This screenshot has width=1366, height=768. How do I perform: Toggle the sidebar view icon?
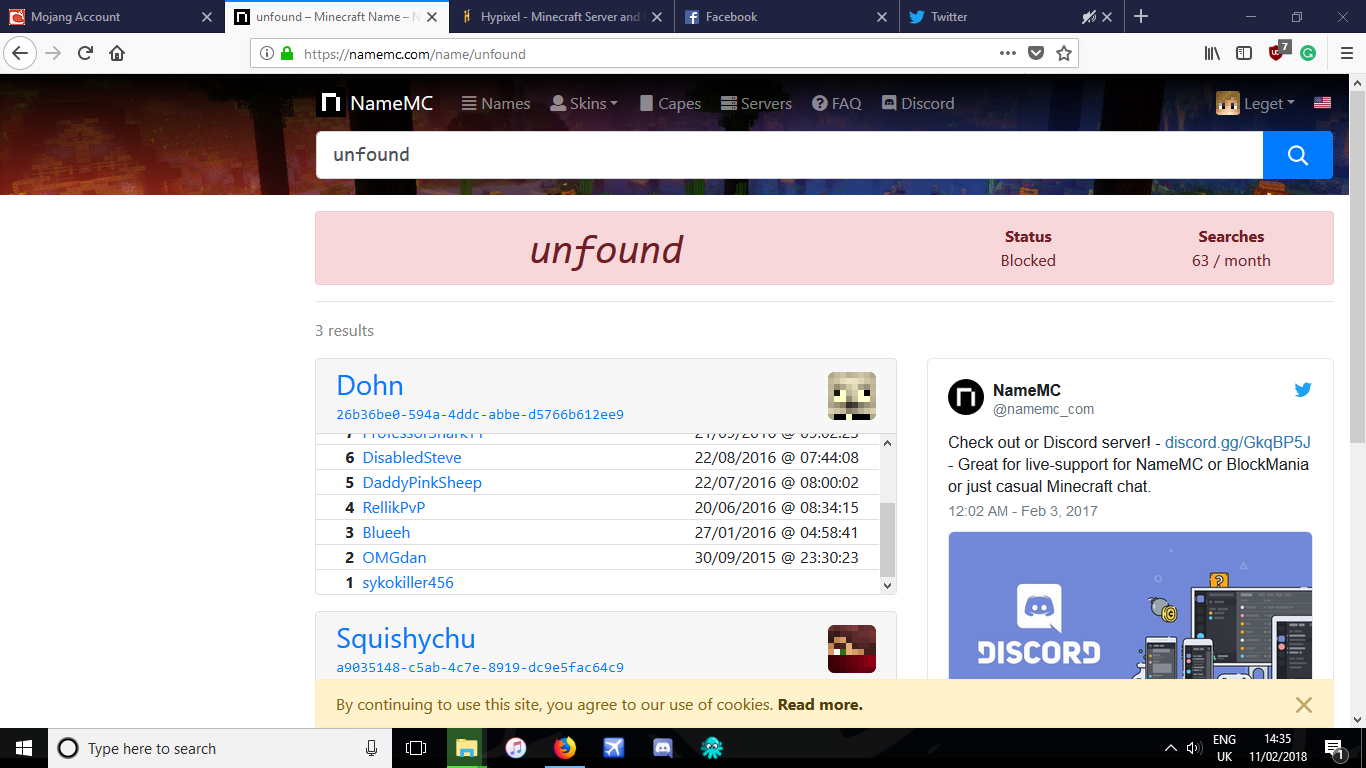click(x=1243, y=54)
